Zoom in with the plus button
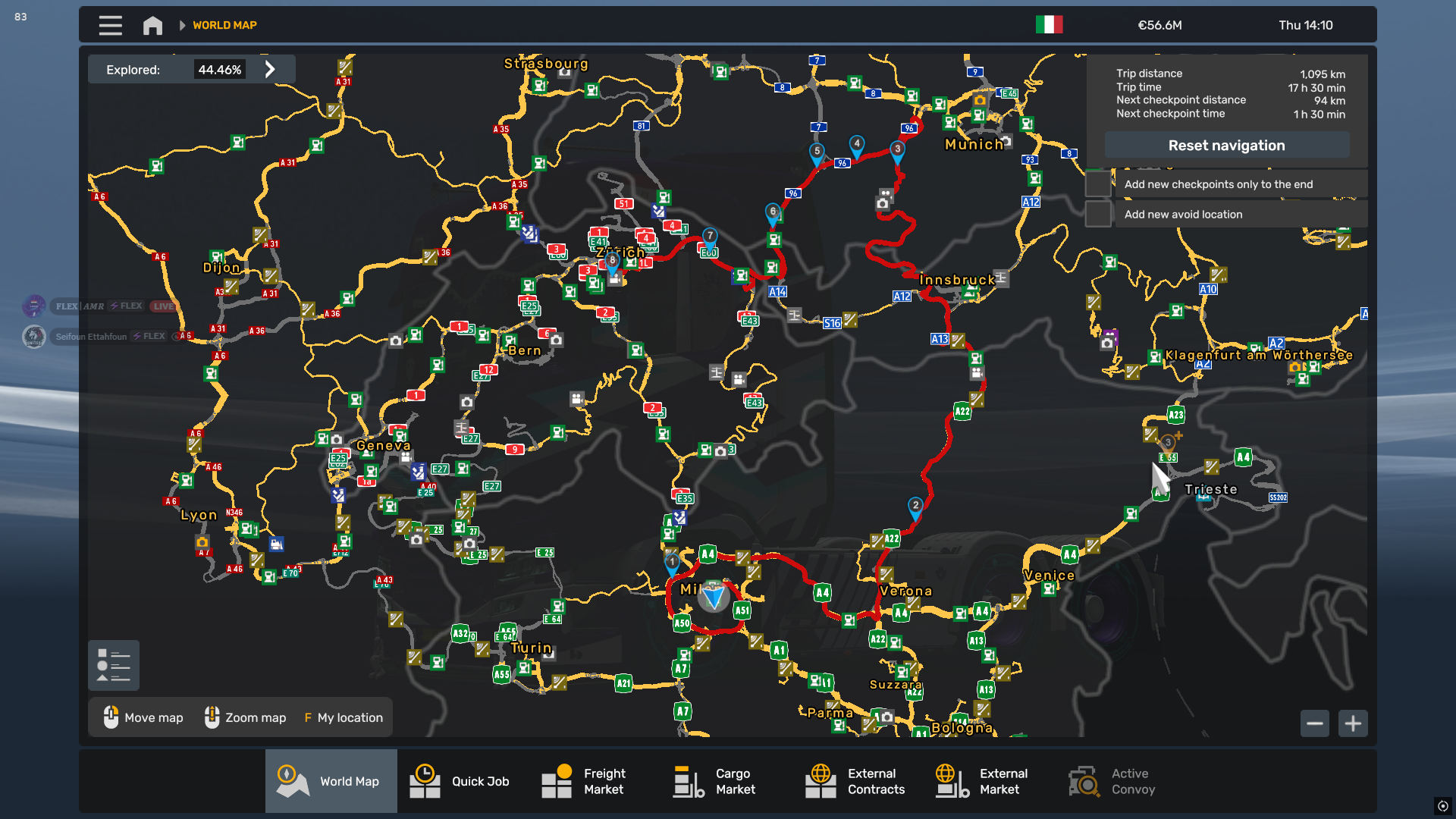 coord(1353,723)
